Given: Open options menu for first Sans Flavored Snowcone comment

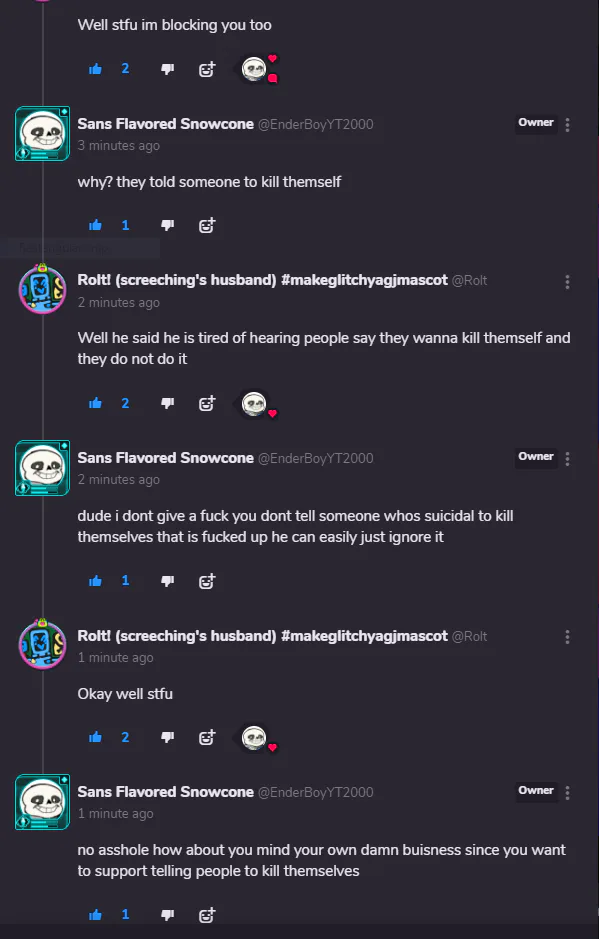Looking at the screenshot, I should pos(567,125).
